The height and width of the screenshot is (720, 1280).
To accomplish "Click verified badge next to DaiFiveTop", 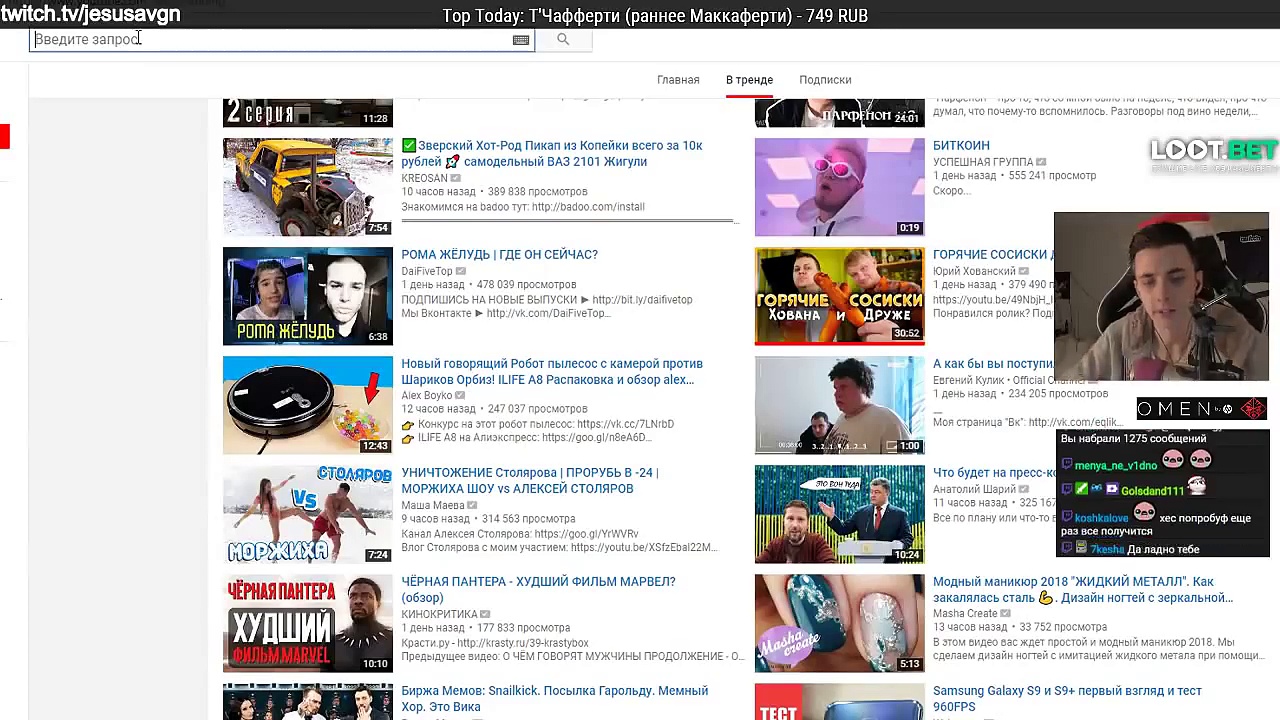I will pyautogui.click(x=461, y=271).
